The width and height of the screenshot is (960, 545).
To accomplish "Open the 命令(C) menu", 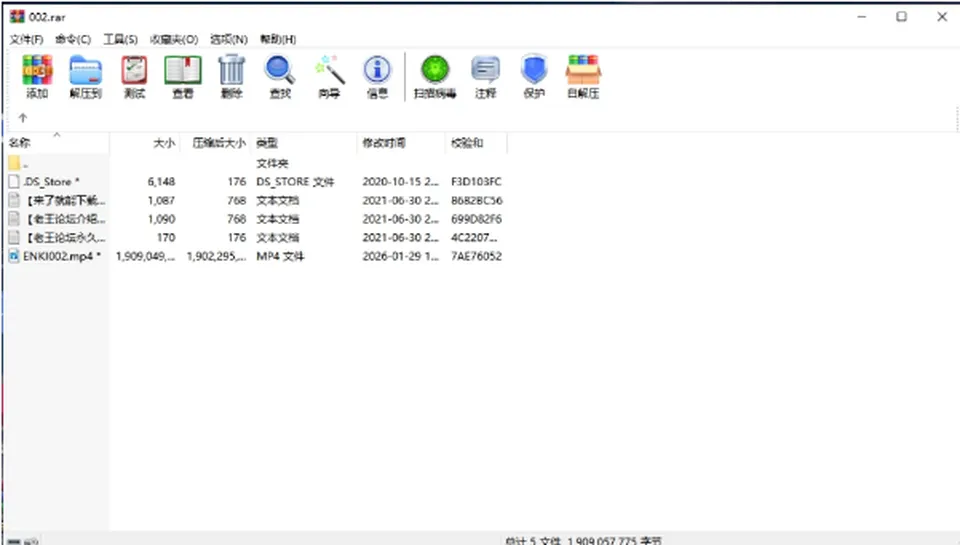I will pos(73,39).
